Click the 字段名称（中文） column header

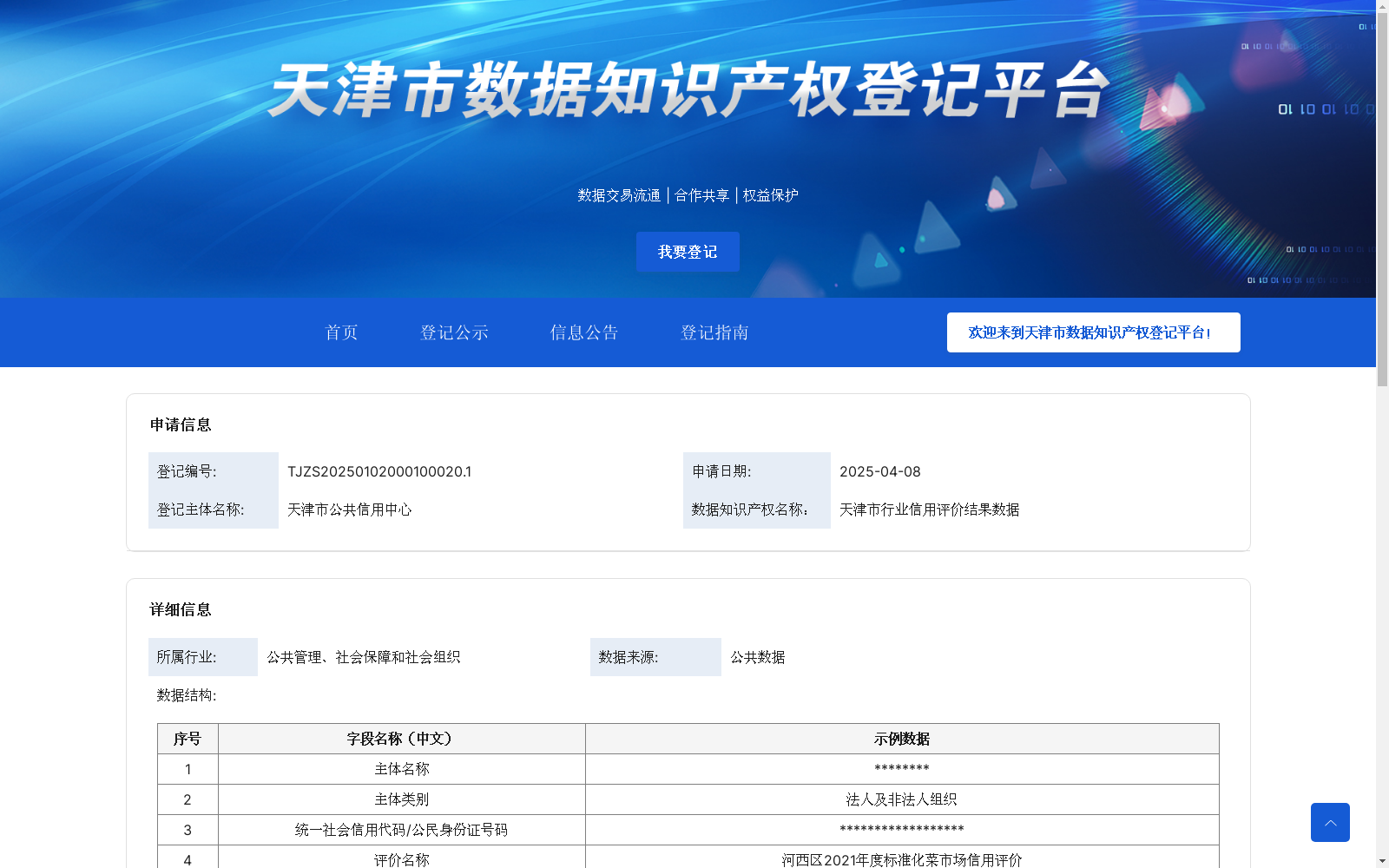pyautogui.click(x=402, y=739)
